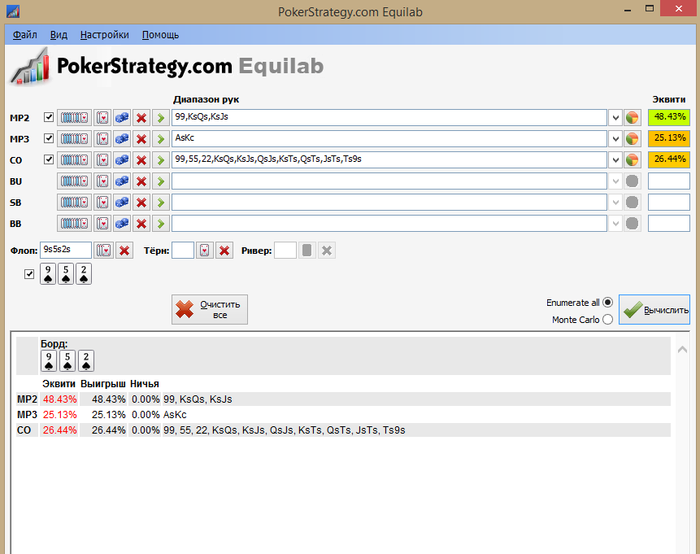Open flop card selector icon

tap(104, 250)
